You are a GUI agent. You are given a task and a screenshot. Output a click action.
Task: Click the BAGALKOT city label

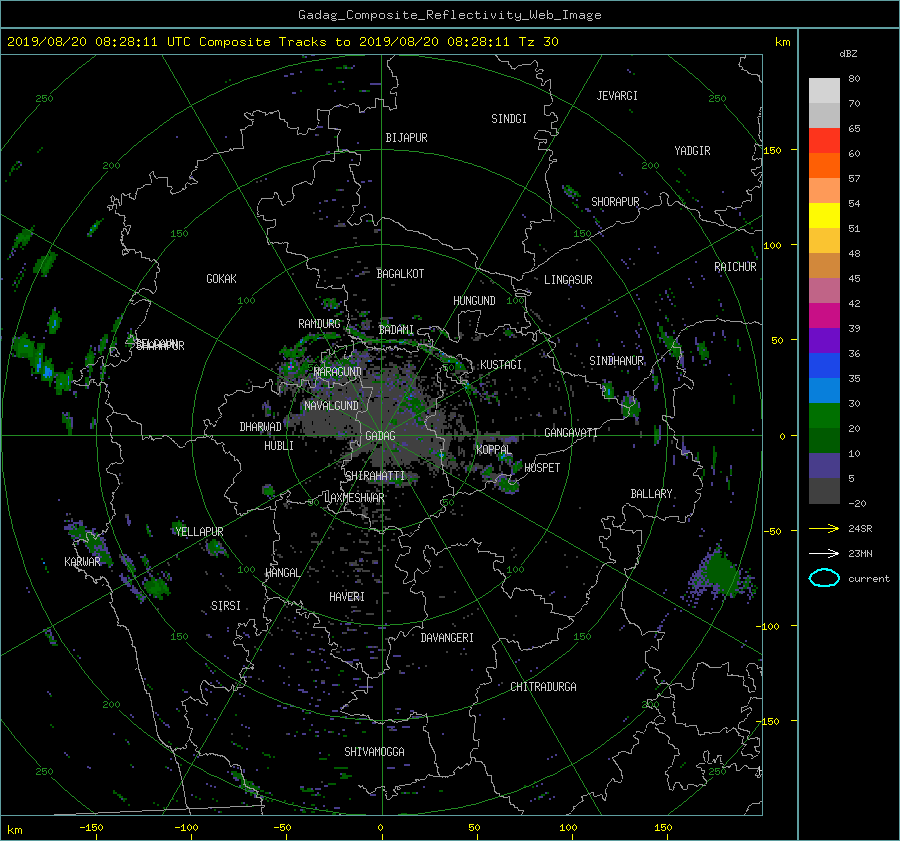(x=400, y=274)
